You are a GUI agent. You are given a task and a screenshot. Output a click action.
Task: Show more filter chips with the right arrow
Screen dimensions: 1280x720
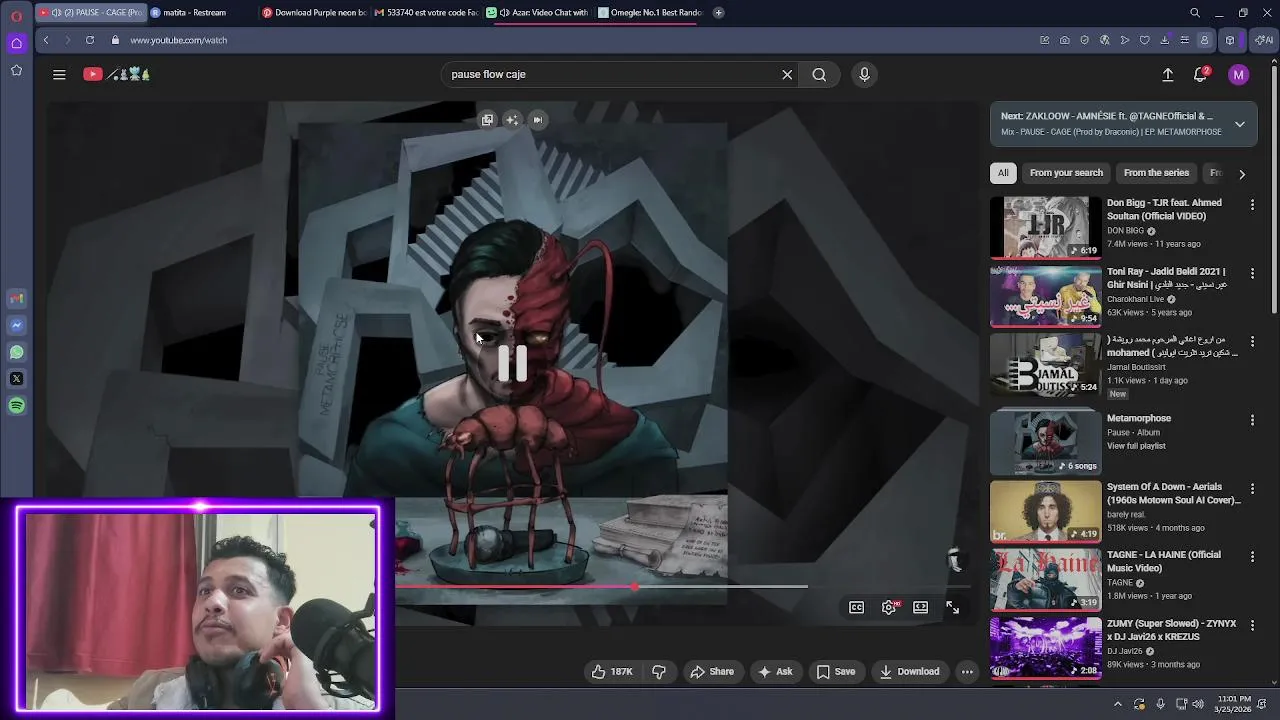click(1242, 174)
